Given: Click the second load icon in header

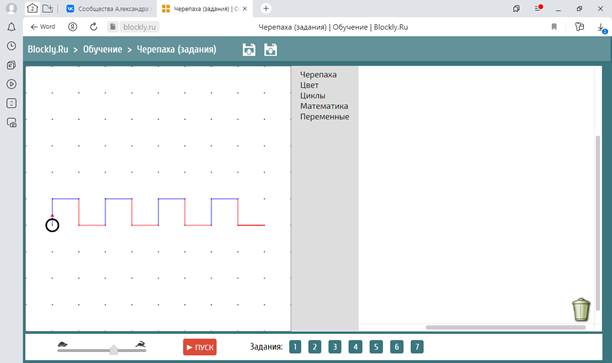Looking at the screenshot, I should (x=270, y=50).
